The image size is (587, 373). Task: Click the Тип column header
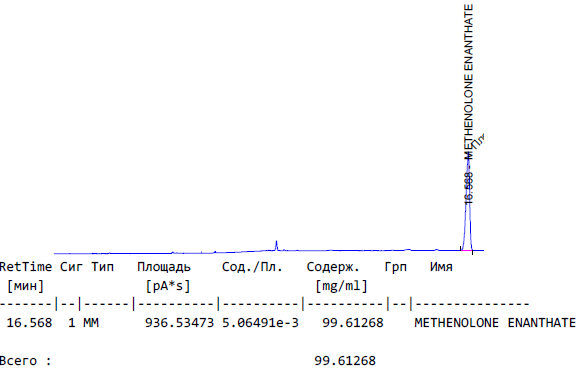click(103, 267)
